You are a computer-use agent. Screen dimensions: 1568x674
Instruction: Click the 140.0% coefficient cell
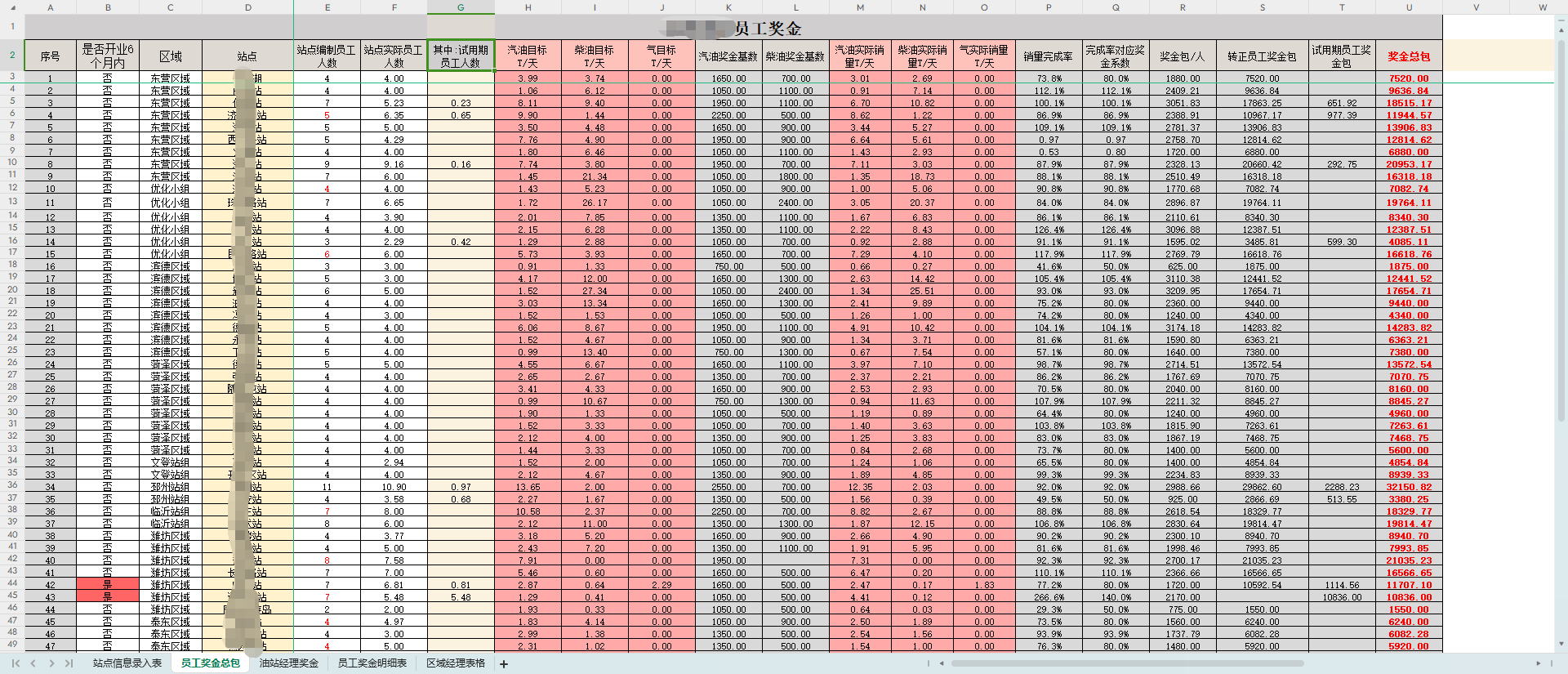click(x=1116, y=597)
